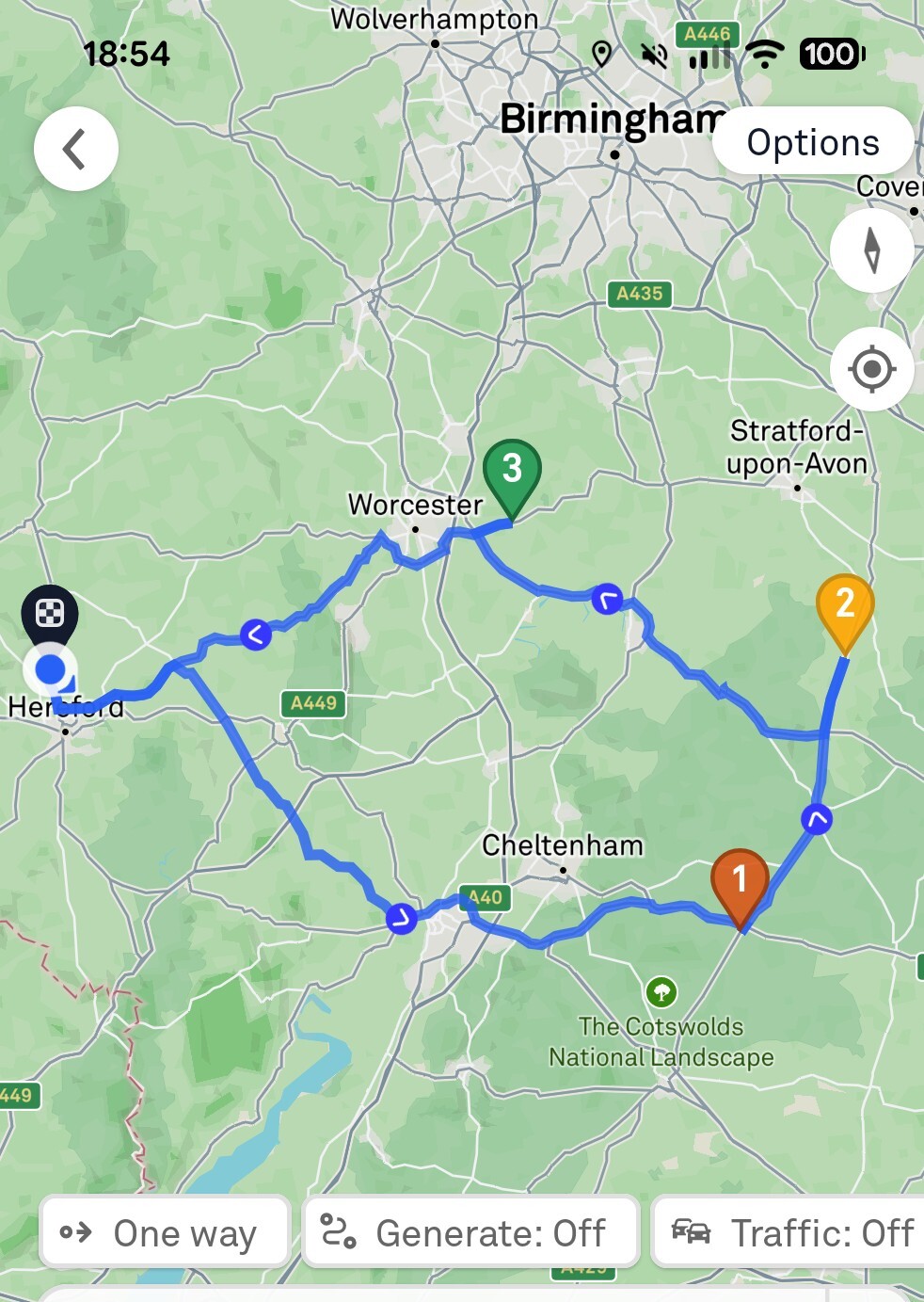Toggle Generate: Off setting
The height and width of the screenshot is (1302, 924).
click(x=471, y=1232)
